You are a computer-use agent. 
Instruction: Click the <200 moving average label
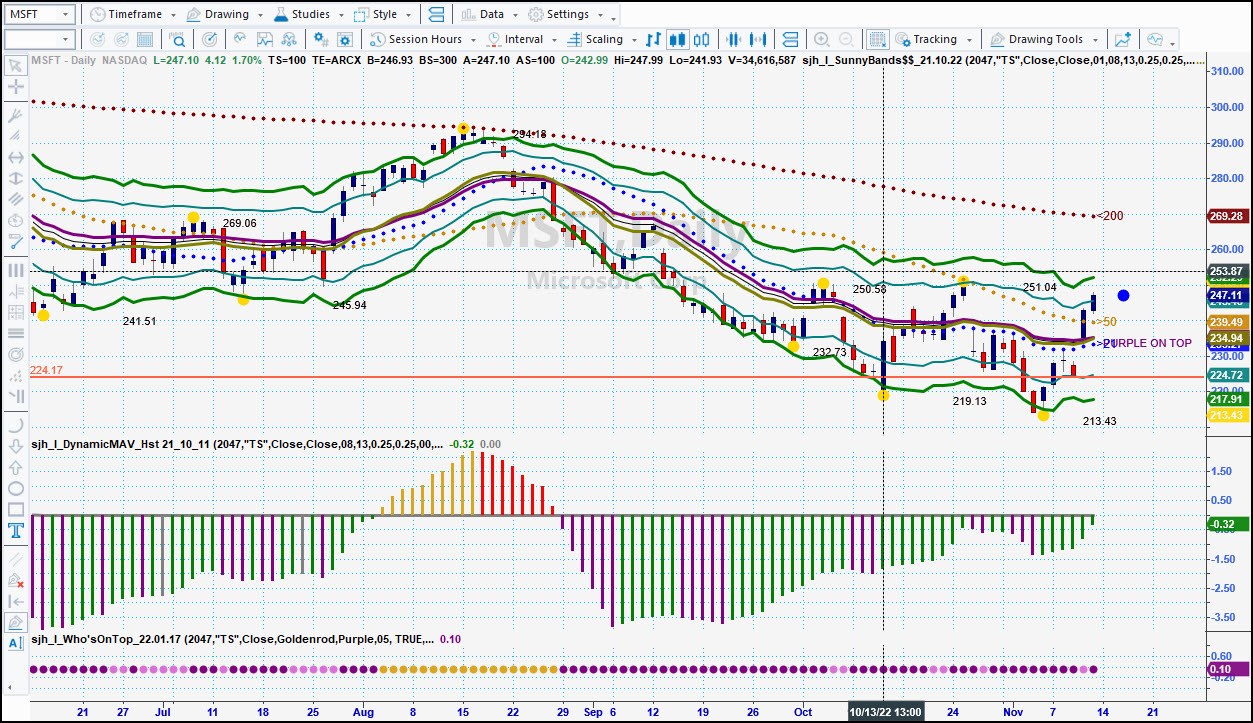pyautogui.click(x=1110, y=216)
